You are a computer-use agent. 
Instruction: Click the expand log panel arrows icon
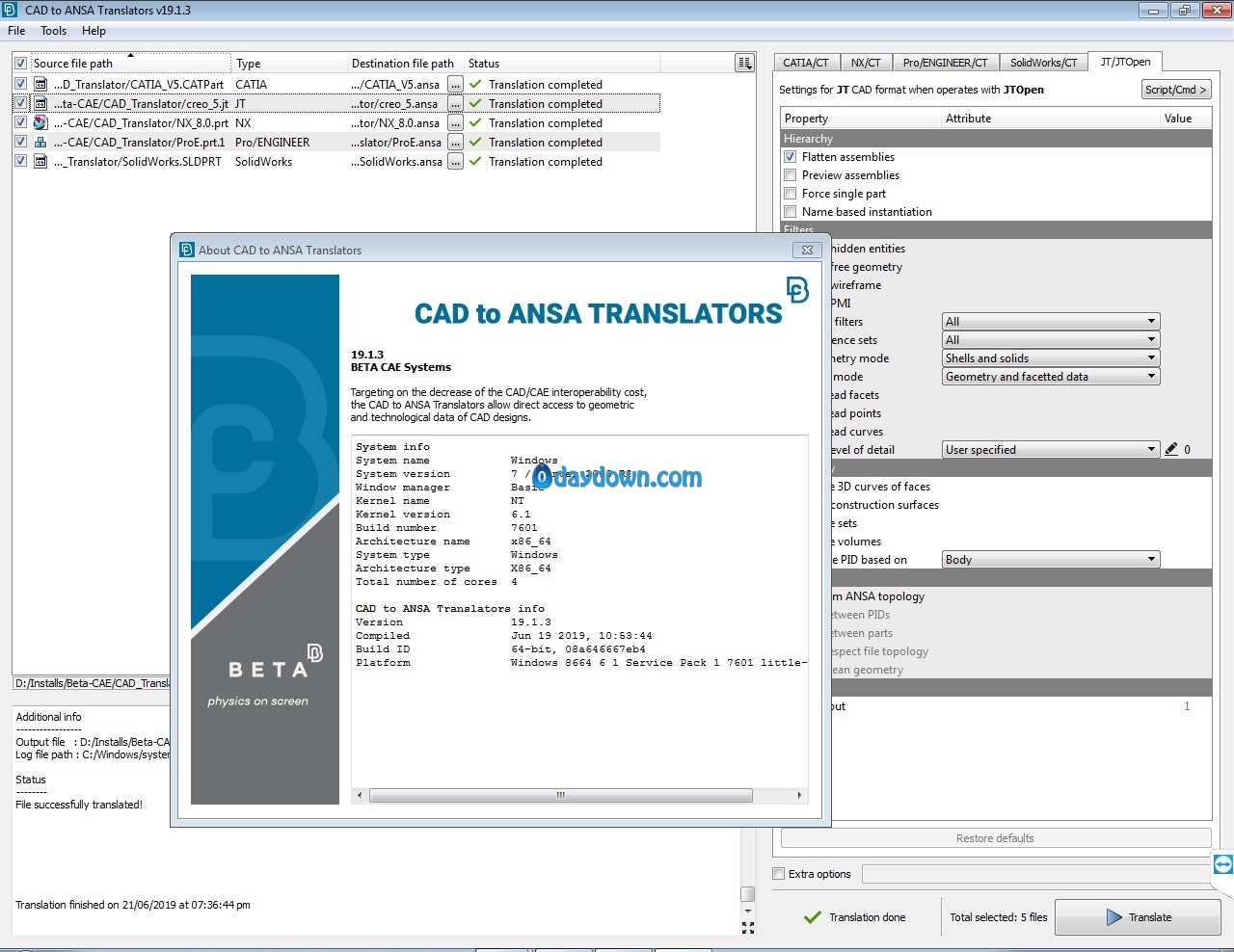tap(748, 928)
